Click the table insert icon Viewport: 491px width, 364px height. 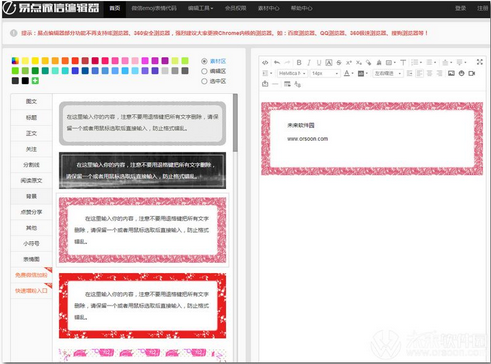click(x=287, y=84)
